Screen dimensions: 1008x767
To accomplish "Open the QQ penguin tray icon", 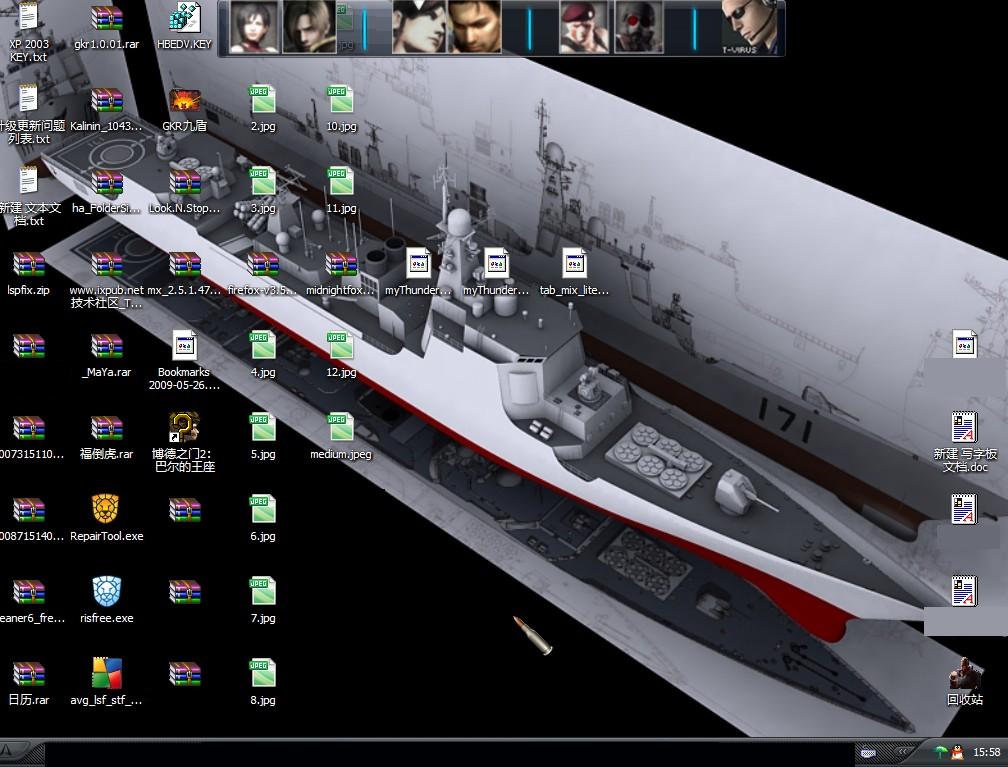I will (x=957, y=752).
